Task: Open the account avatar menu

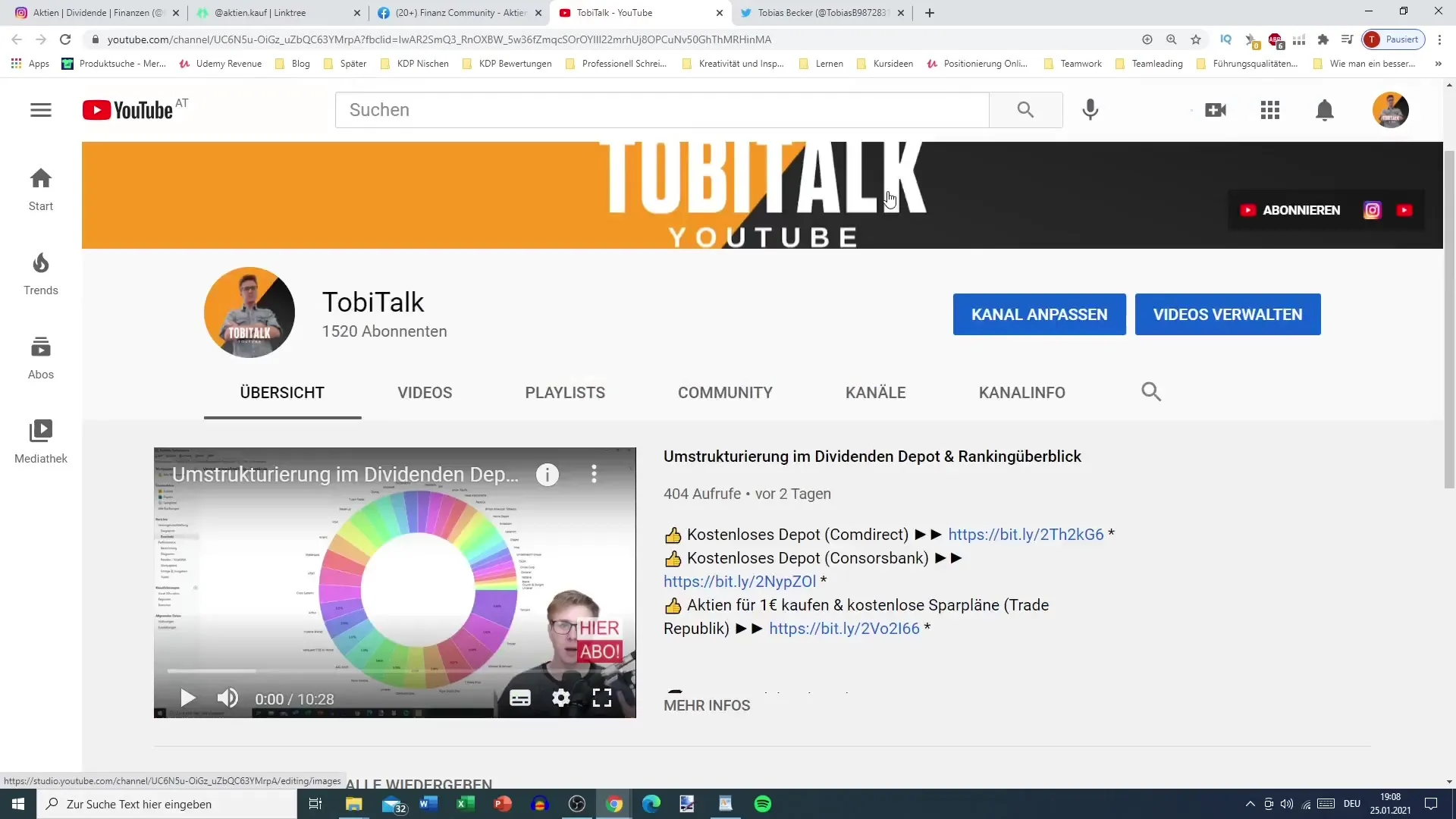Action: click(x=1391, y=110)
